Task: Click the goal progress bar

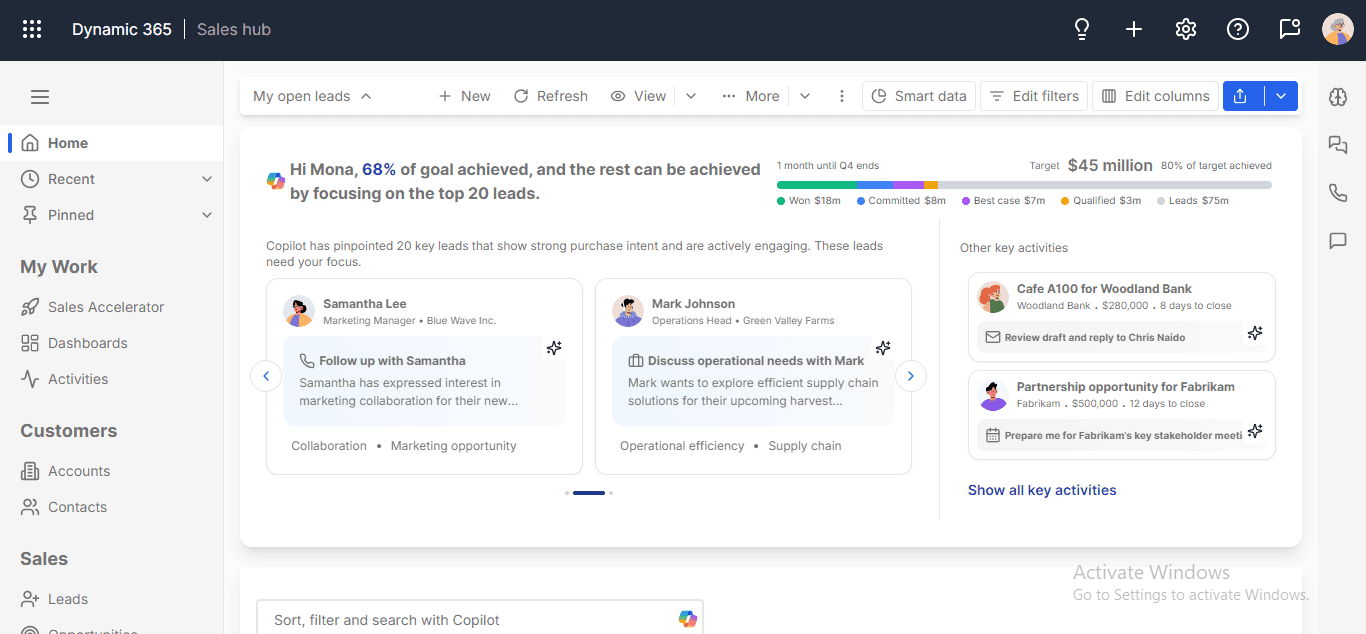Action: [1024, 185]
